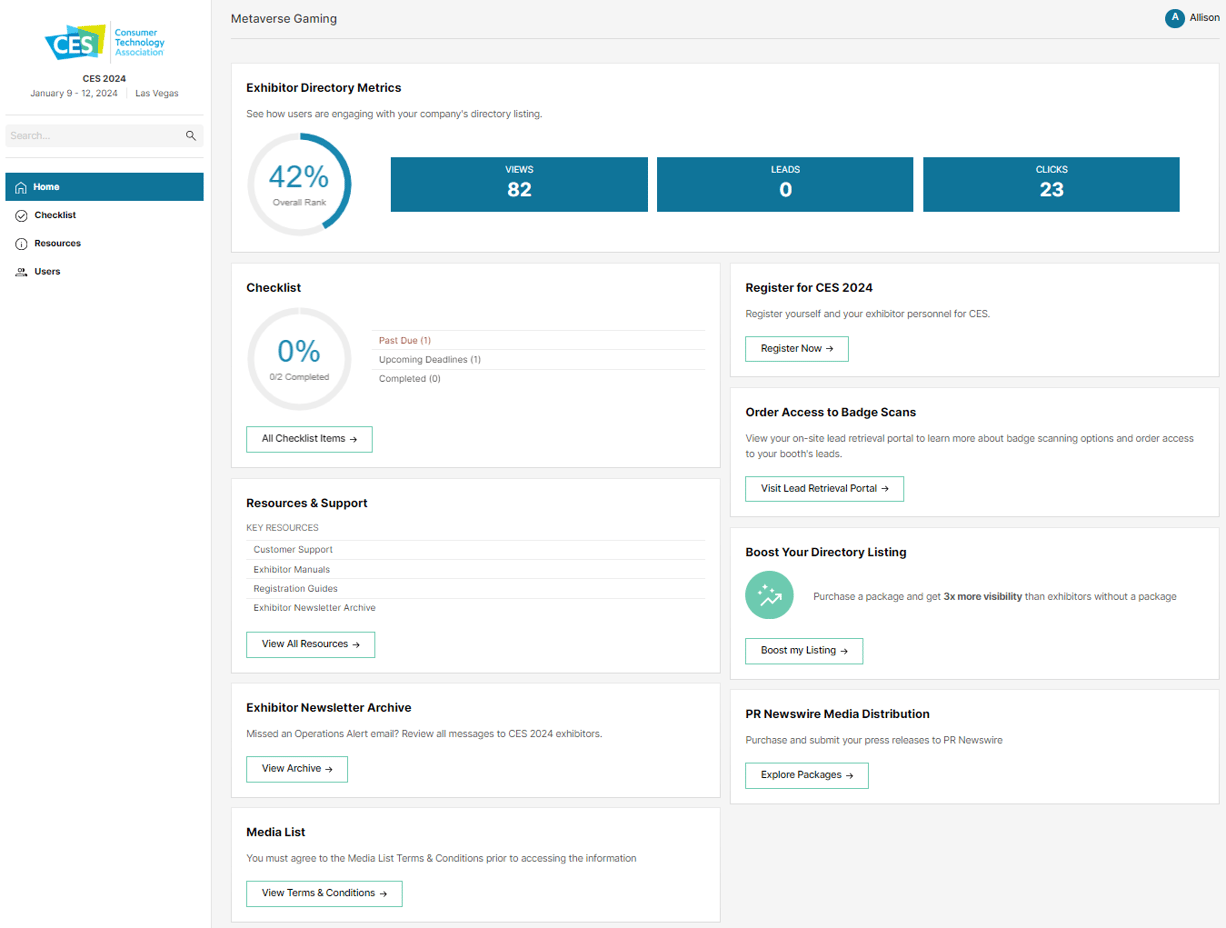Image resolution: width=1226 pixels, height=928 pixels.
Task: Click the Checklist checkmark icon in sidebar
Action: [x=21, y=216]
